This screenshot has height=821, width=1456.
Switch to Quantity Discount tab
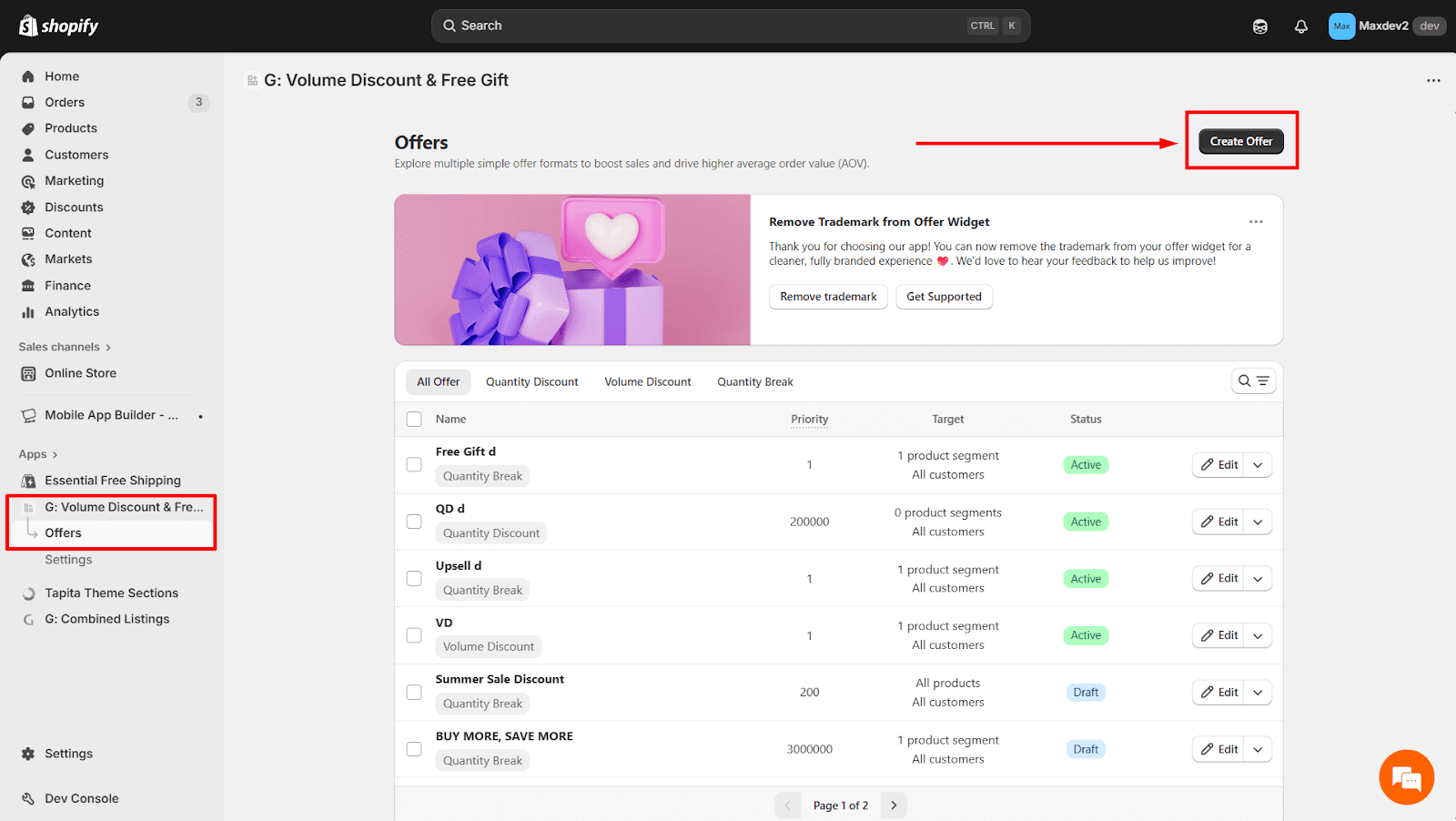pos(532,382)
